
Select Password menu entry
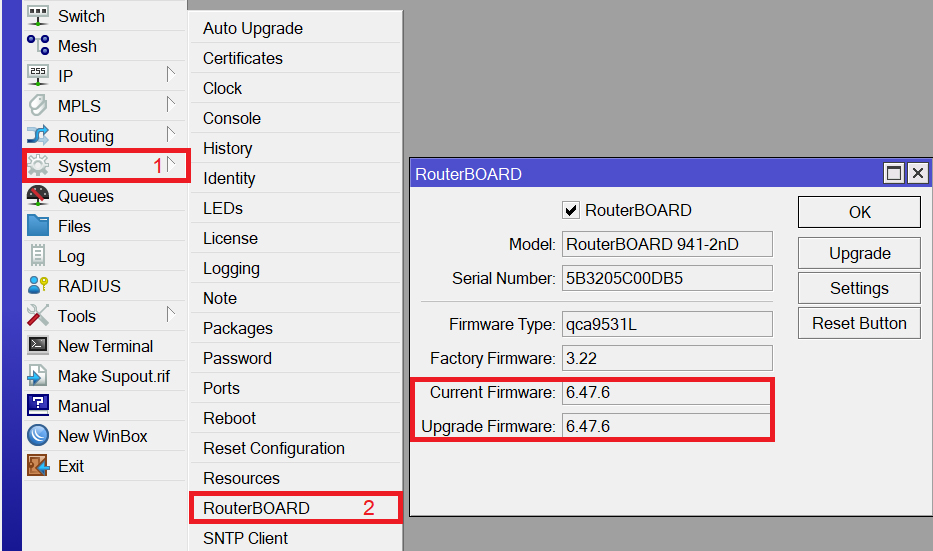click(296, 358)
